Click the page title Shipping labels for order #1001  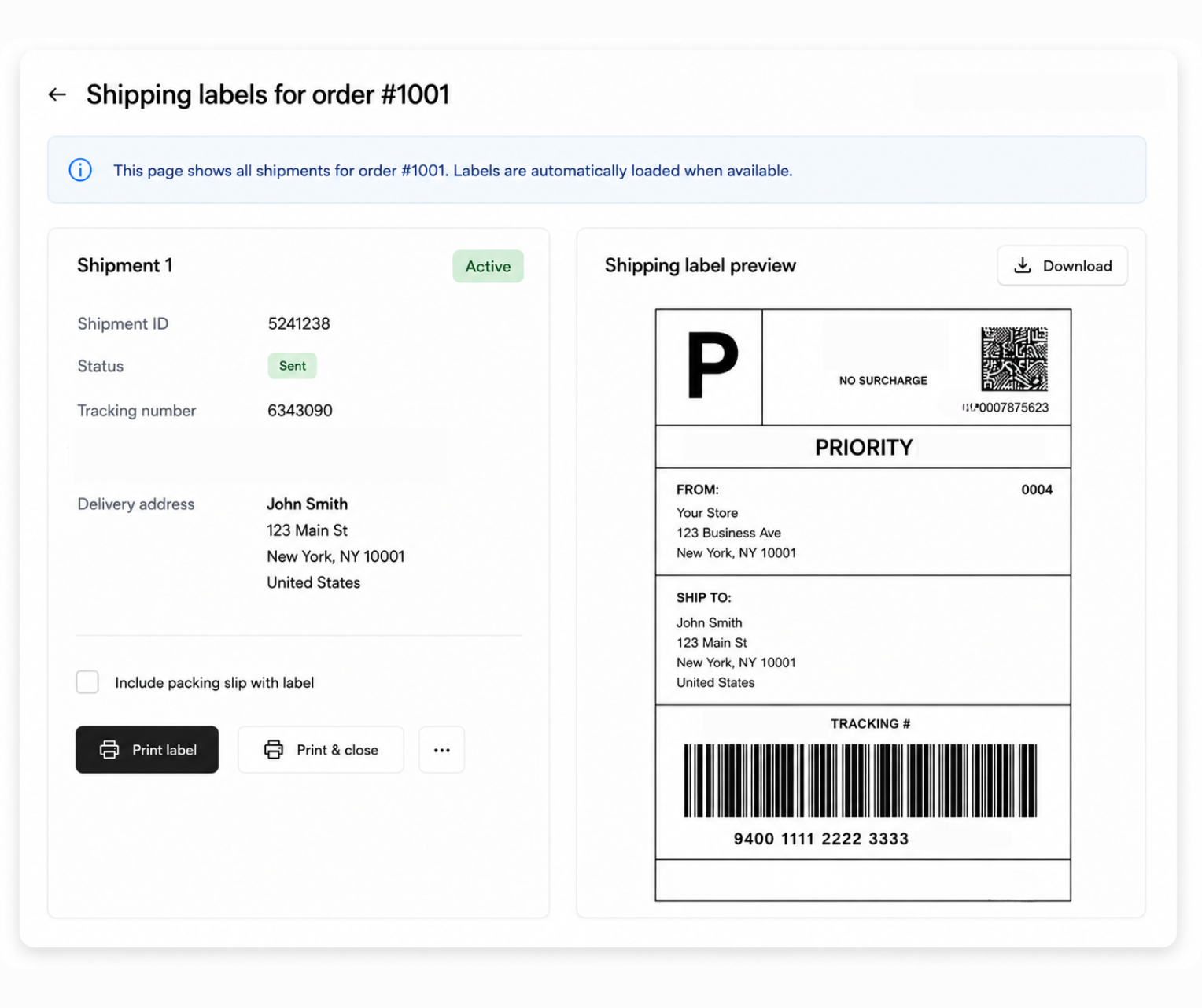pyautogui.click(x=267, y=94)
